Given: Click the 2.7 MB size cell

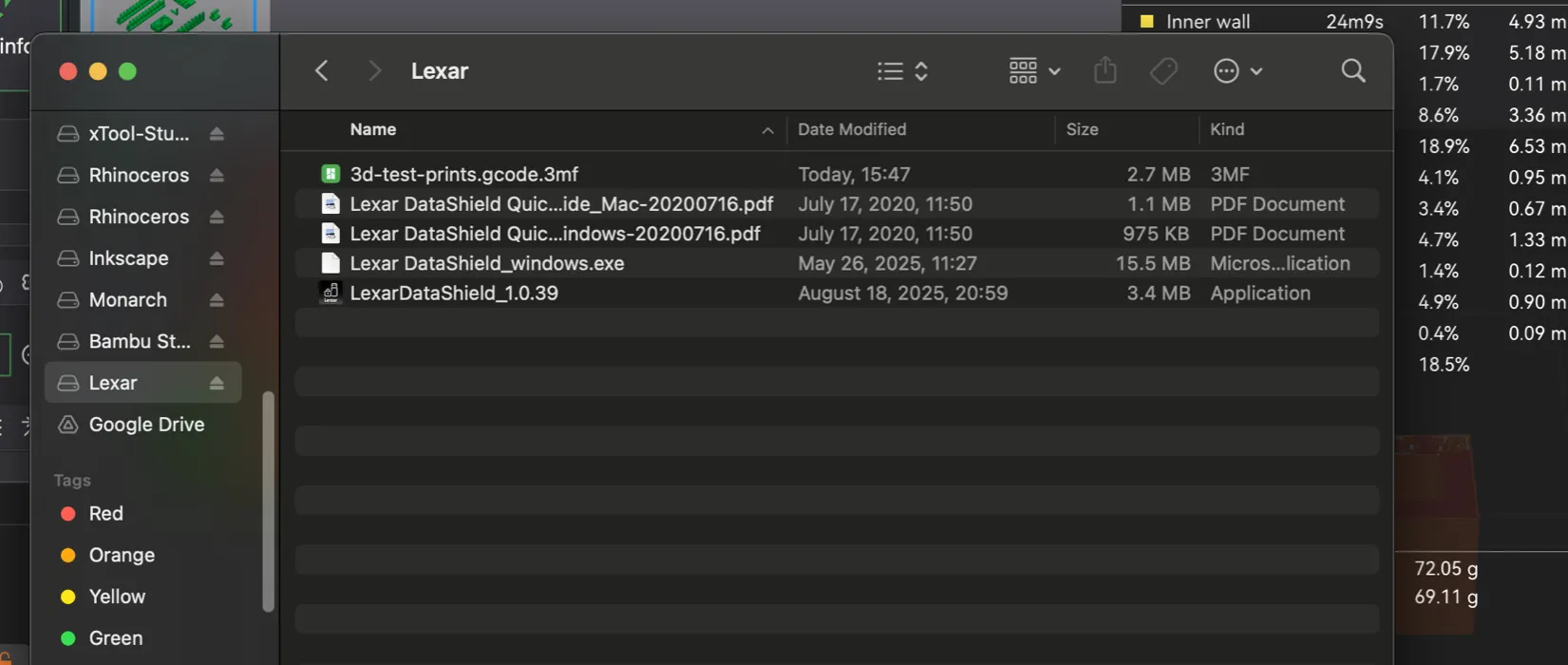Looking at the screenshot, I should click(1158, 174).
